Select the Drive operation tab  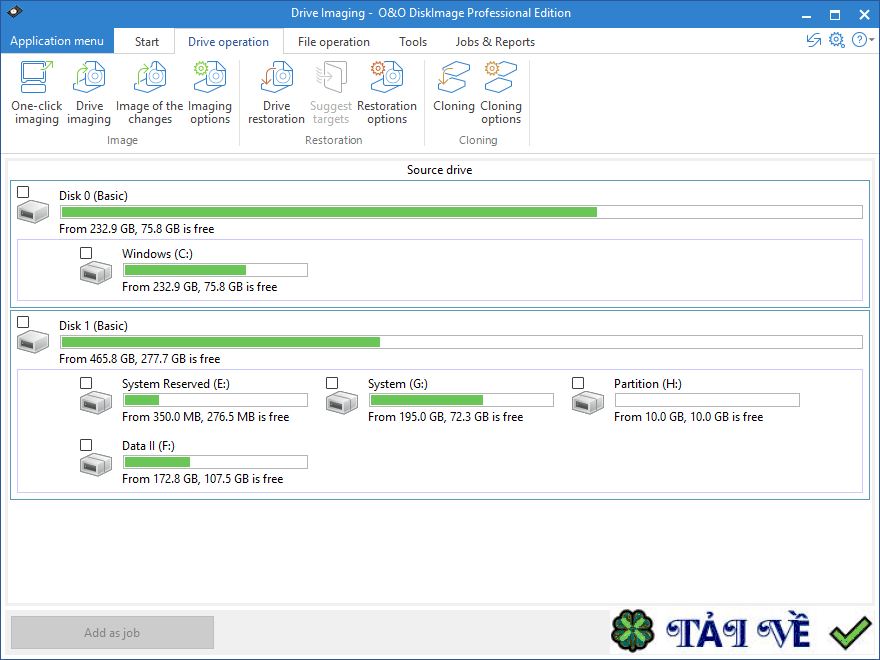(228, 42)
